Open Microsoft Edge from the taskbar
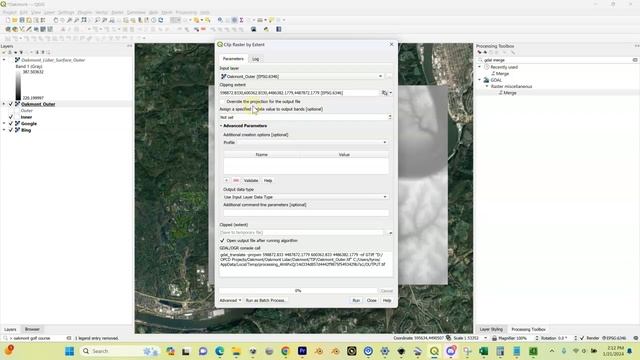Viewport: 640px width, 360px height. 220,351
